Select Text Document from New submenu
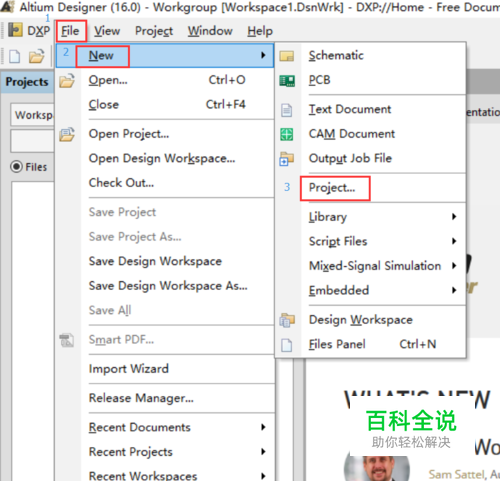Image resolution: width=500 pixels, height=481 pixels. click(x=370, y=109)
